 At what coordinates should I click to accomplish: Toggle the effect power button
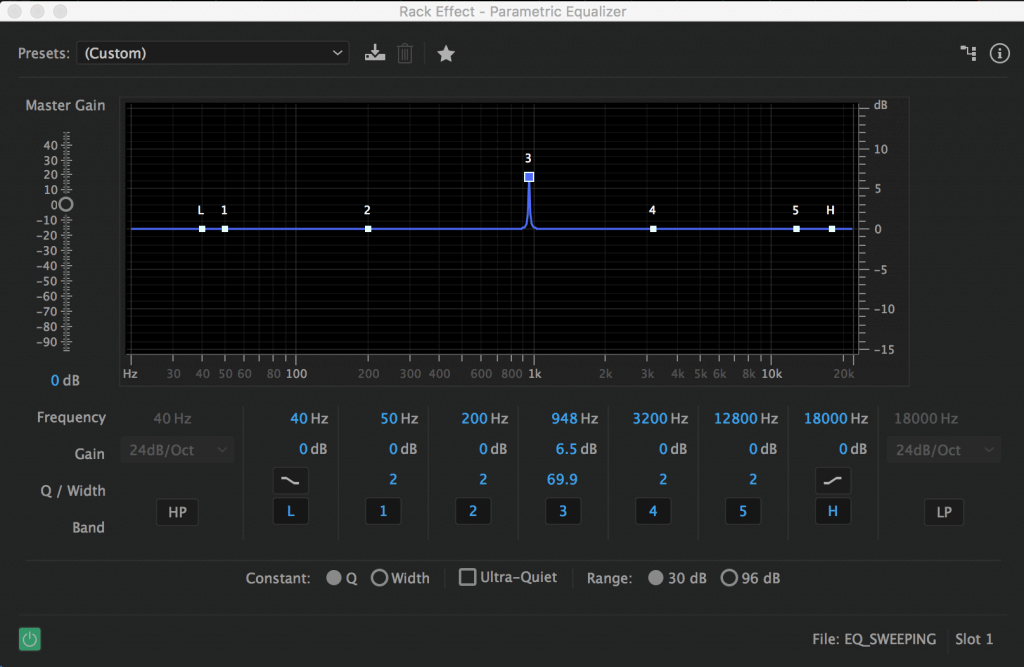[29, 638]
